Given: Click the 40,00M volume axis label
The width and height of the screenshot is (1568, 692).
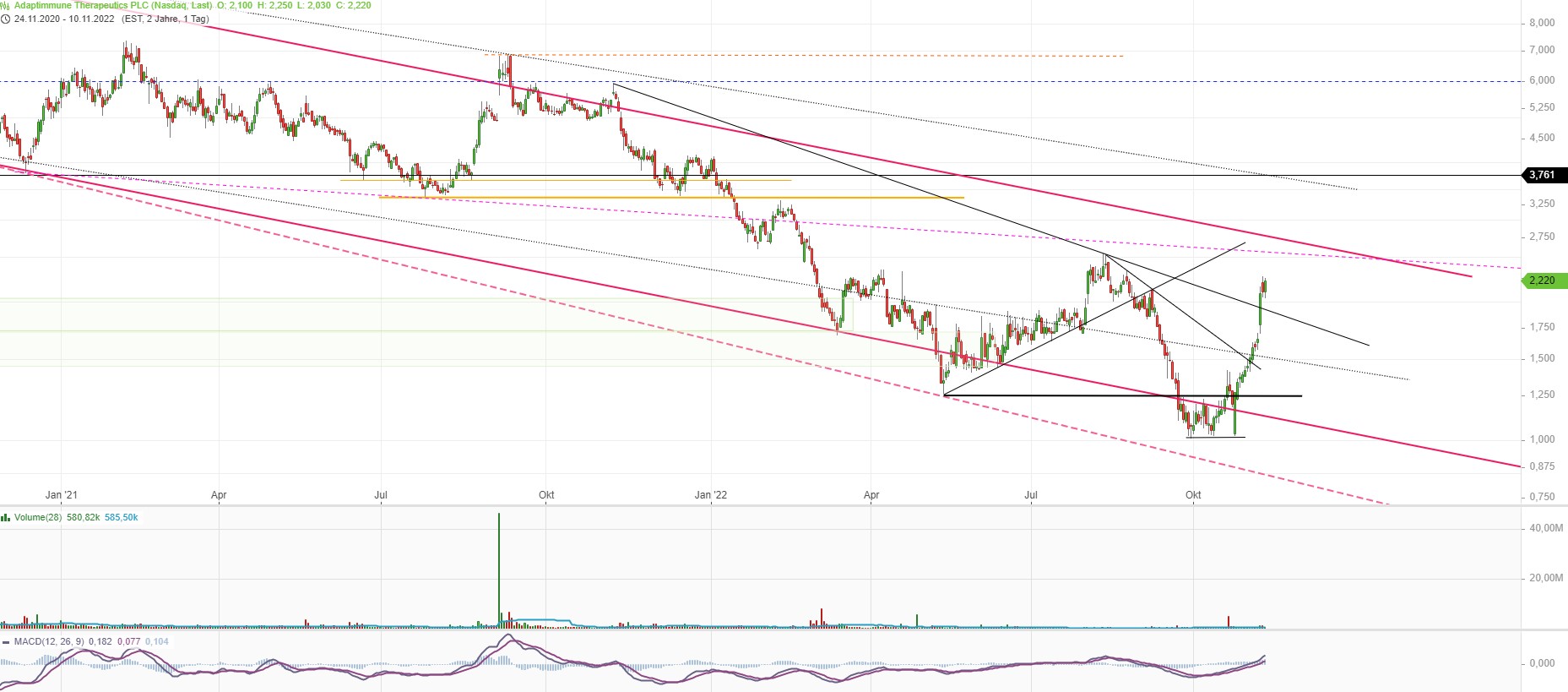Looking at the screenshot, I should pos(1546,528).
